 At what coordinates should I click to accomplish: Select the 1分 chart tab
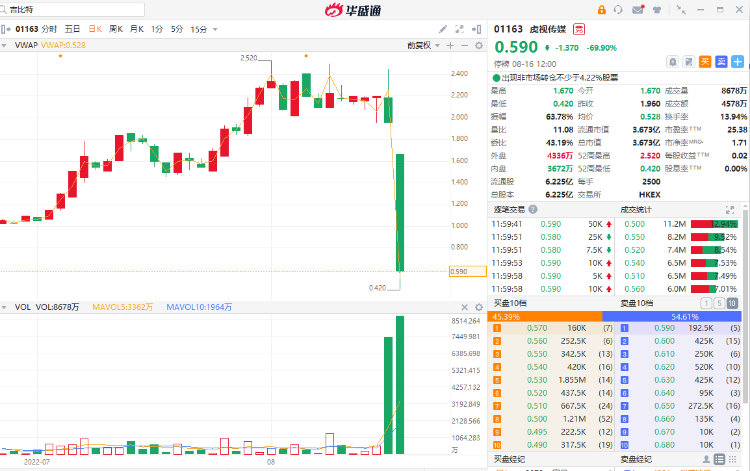[x=157, y=29]
